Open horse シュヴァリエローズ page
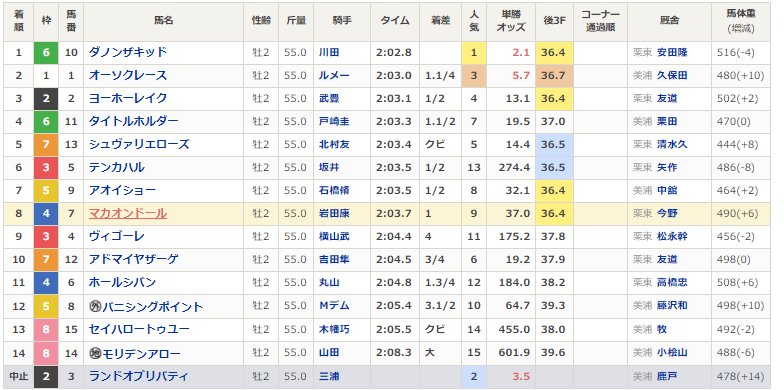 tap(139, 144)
